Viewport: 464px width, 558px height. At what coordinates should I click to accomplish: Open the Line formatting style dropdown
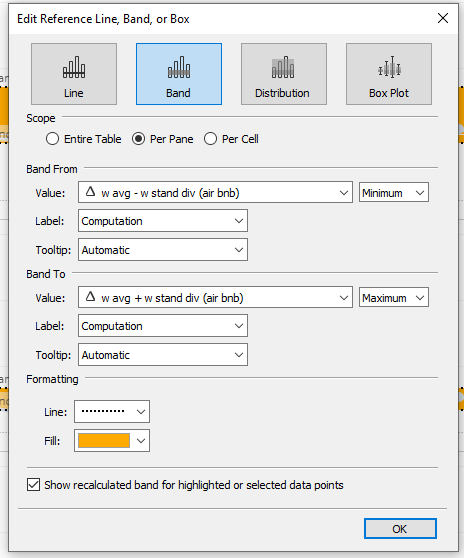click(x=112, y=411)
